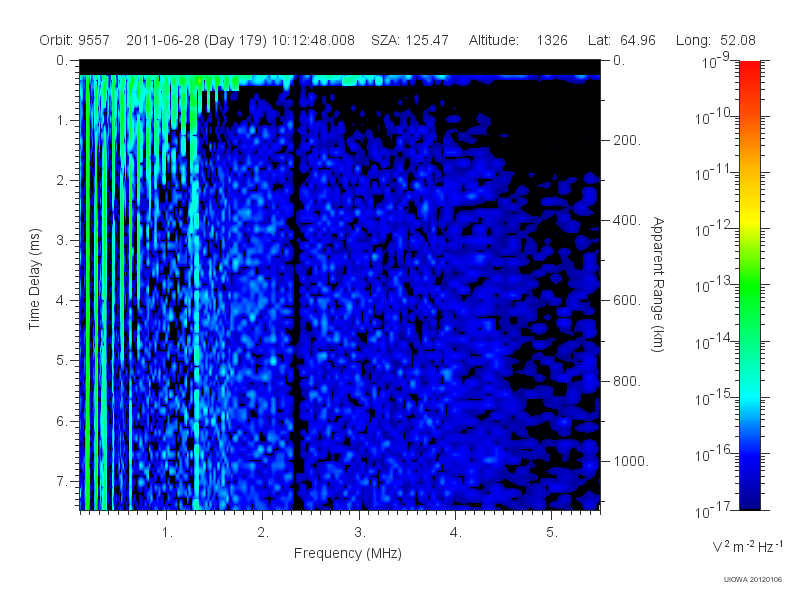Click the 'Time Delay (ms)' axis title

tap(34, 279)
